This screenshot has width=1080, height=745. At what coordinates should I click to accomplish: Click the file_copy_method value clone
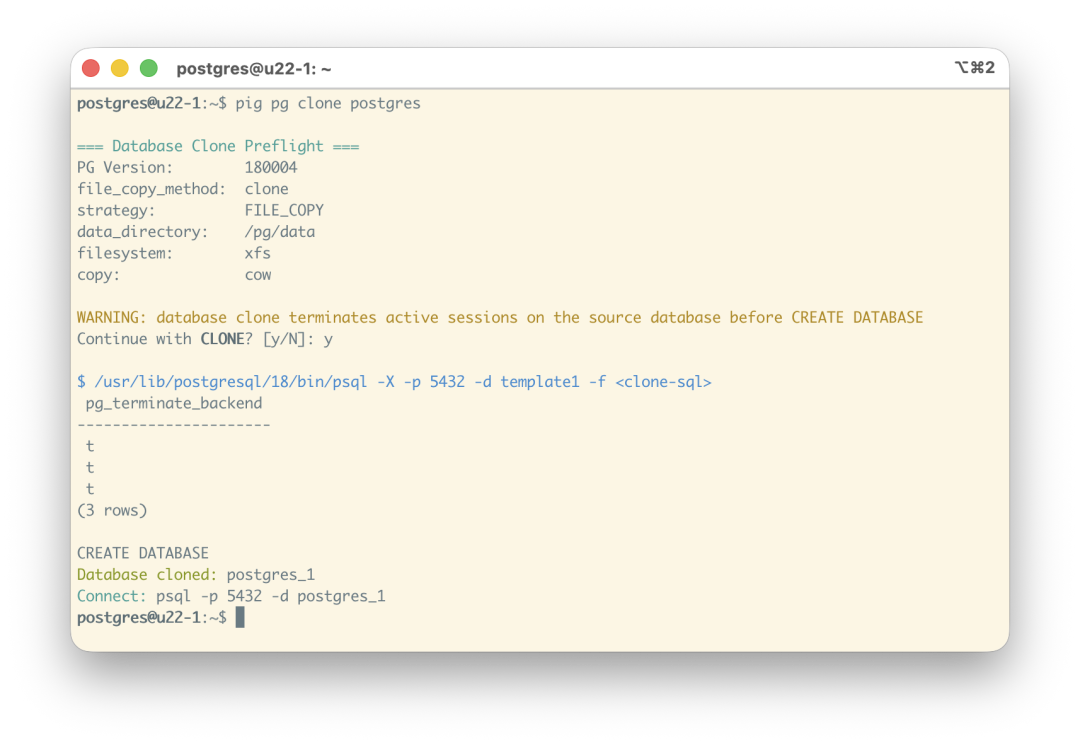[x=267, y=189]
